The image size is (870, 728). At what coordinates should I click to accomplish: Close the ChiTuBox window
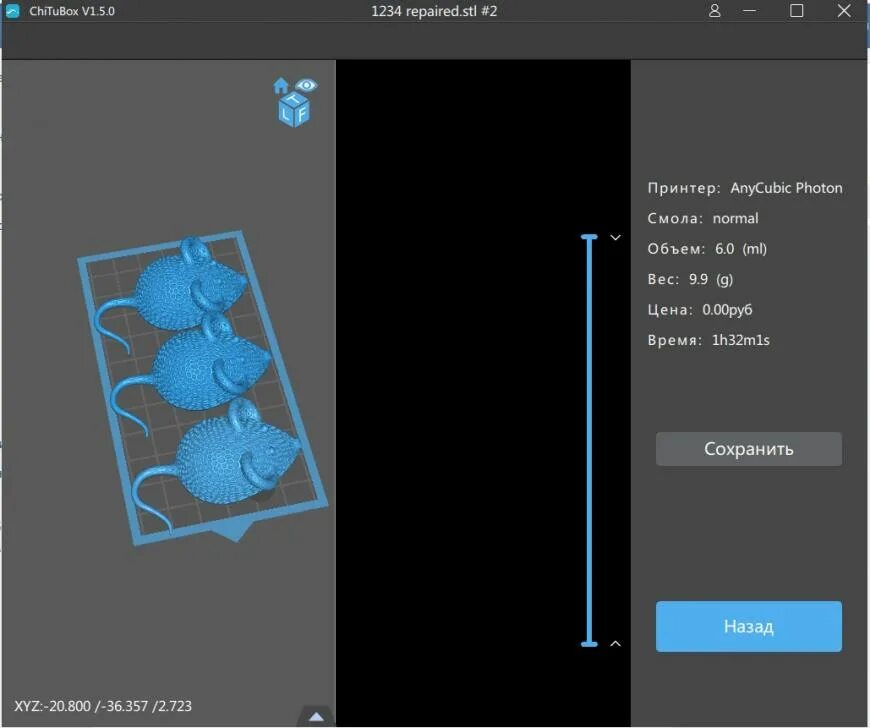point(844,11)
